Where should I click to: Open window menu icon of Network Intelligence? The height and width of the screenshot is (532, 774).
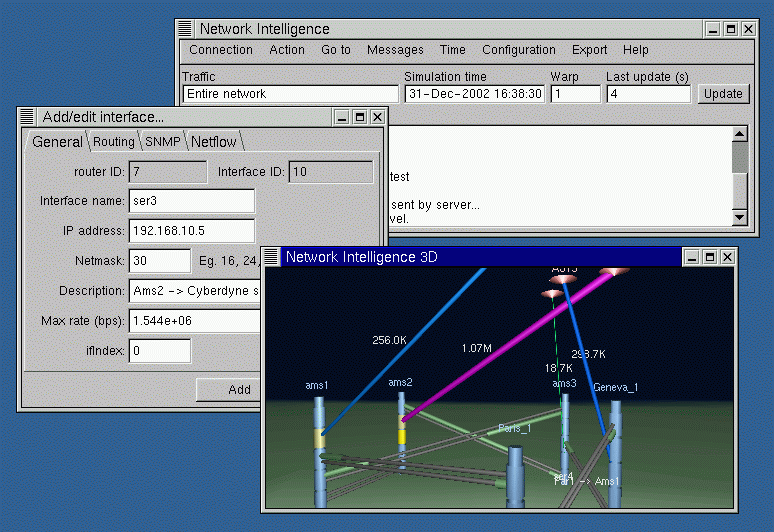(185, 29)
